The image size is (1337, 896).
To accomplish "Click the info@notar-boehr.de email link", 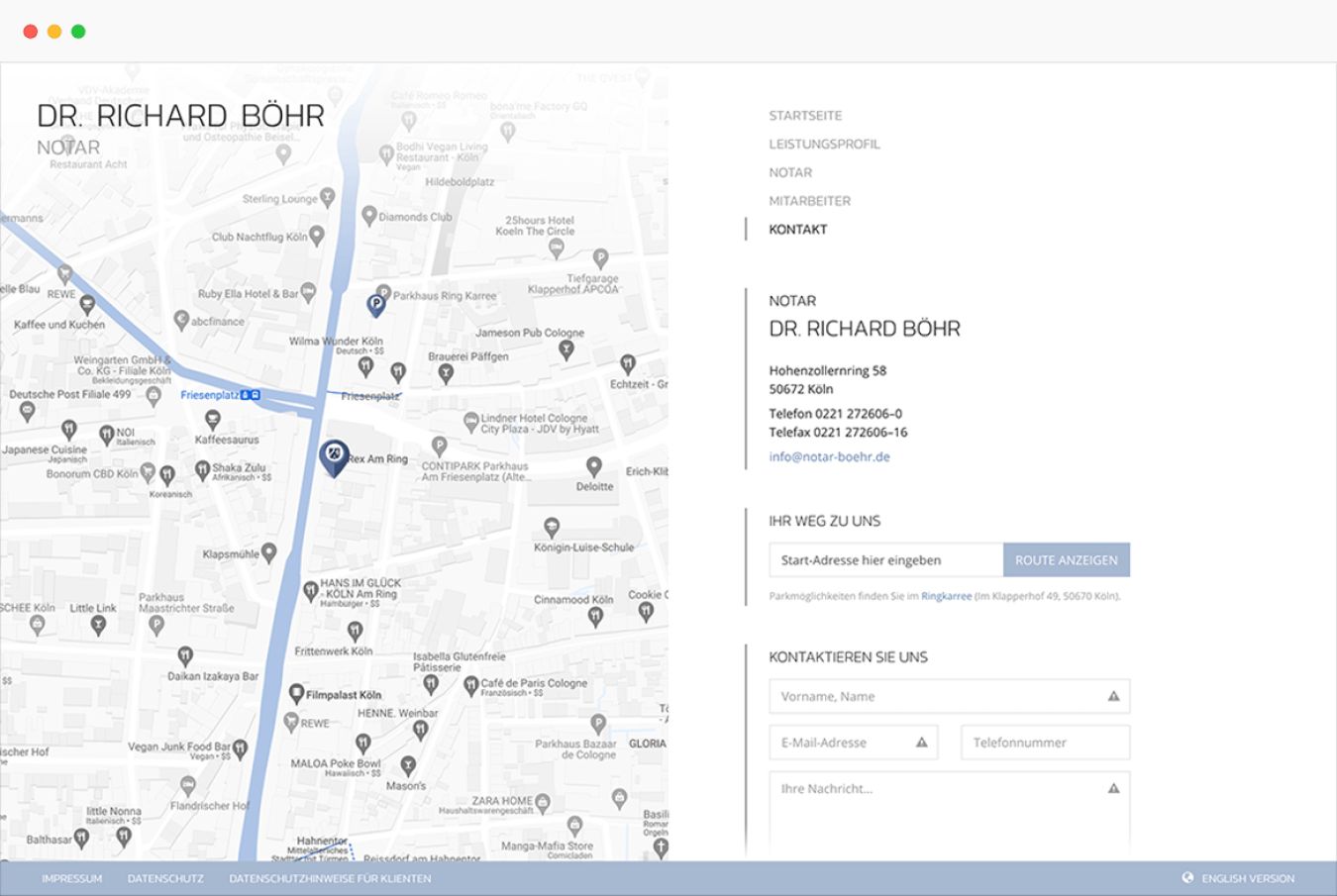I will (829, 457).
